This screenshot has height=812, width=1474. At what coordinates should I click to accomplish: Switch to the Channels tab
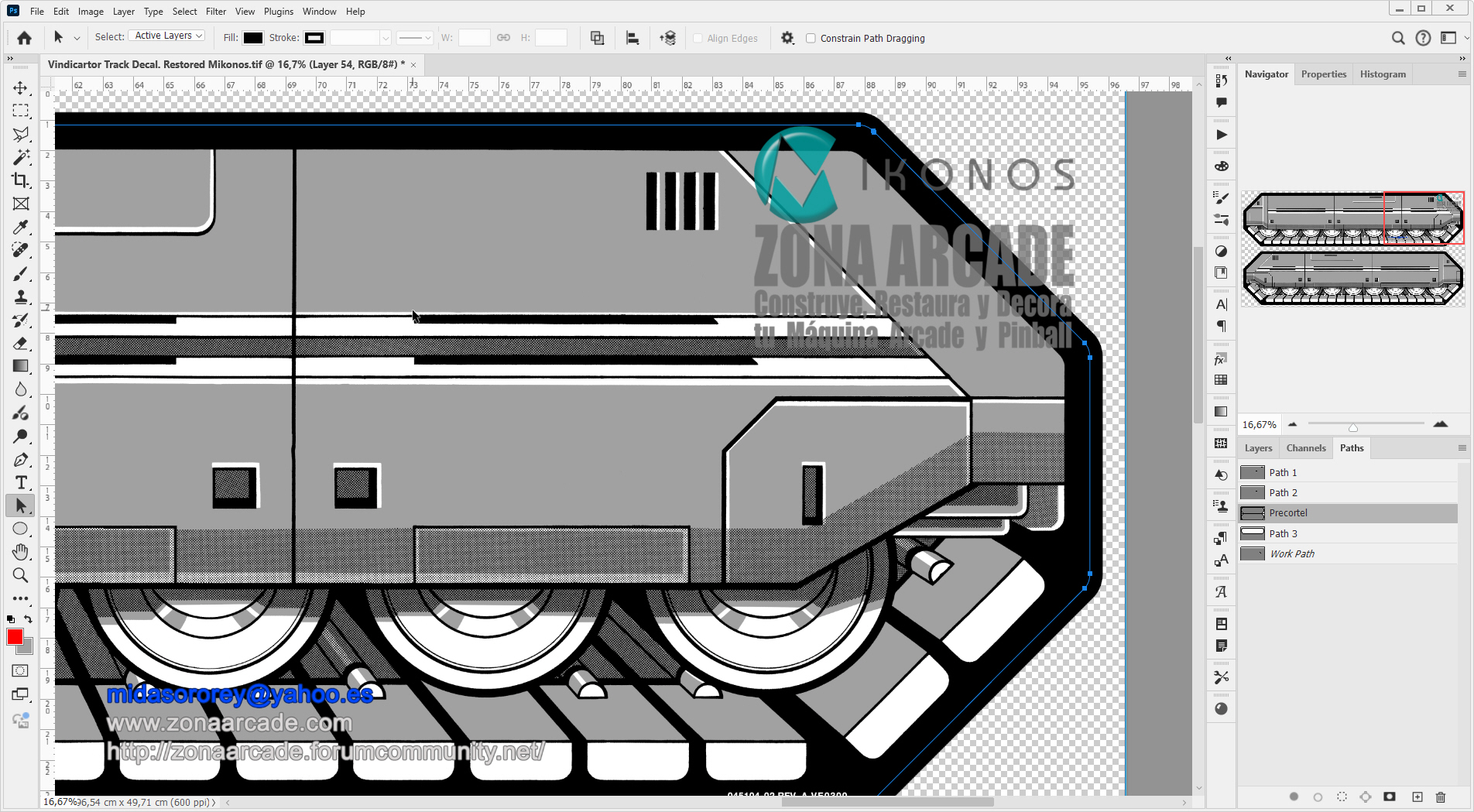point(1305,448)
